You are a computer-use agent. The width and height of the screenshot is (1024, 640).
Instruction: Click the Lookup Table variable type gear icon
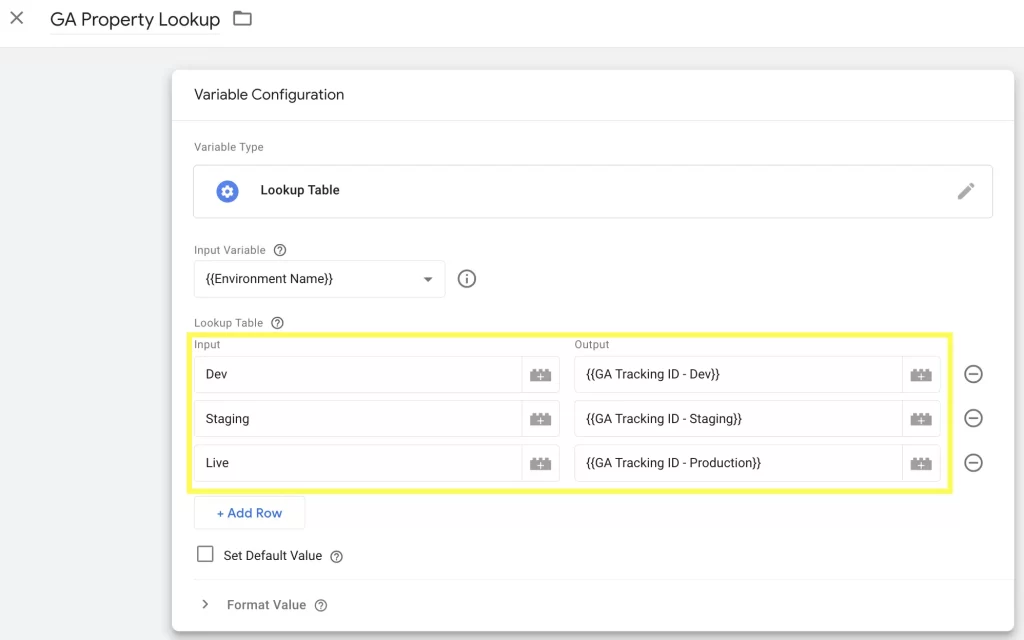(x=227, y=191)
